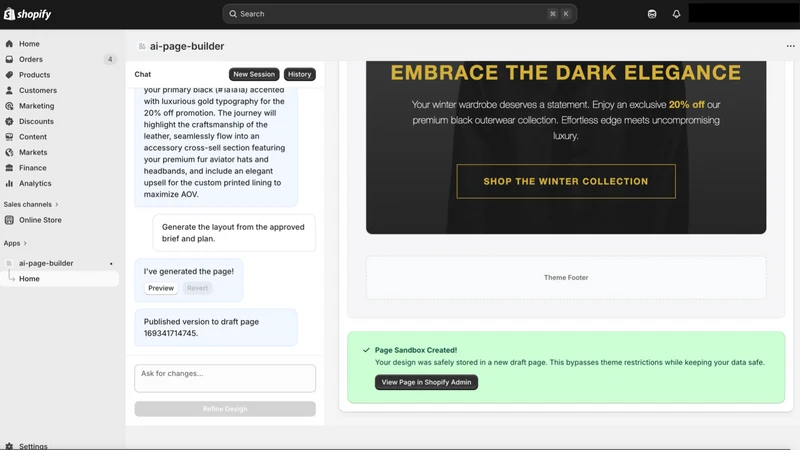The image size is (800, 450).
Task: Click the Chat panel label
Action: 143,74
